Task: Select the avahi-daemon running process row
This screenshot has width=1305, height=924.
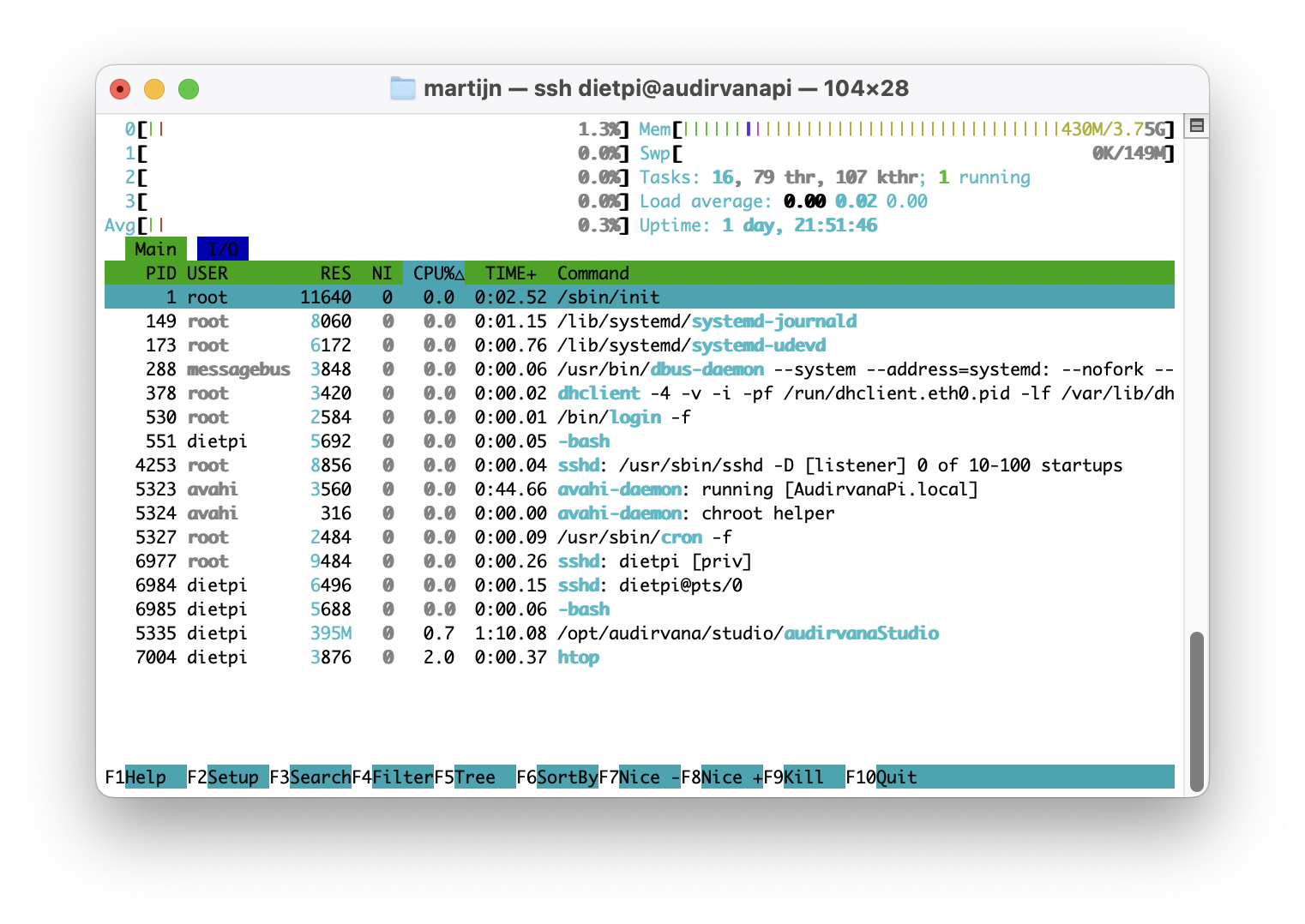Action: tap(640, 489)
